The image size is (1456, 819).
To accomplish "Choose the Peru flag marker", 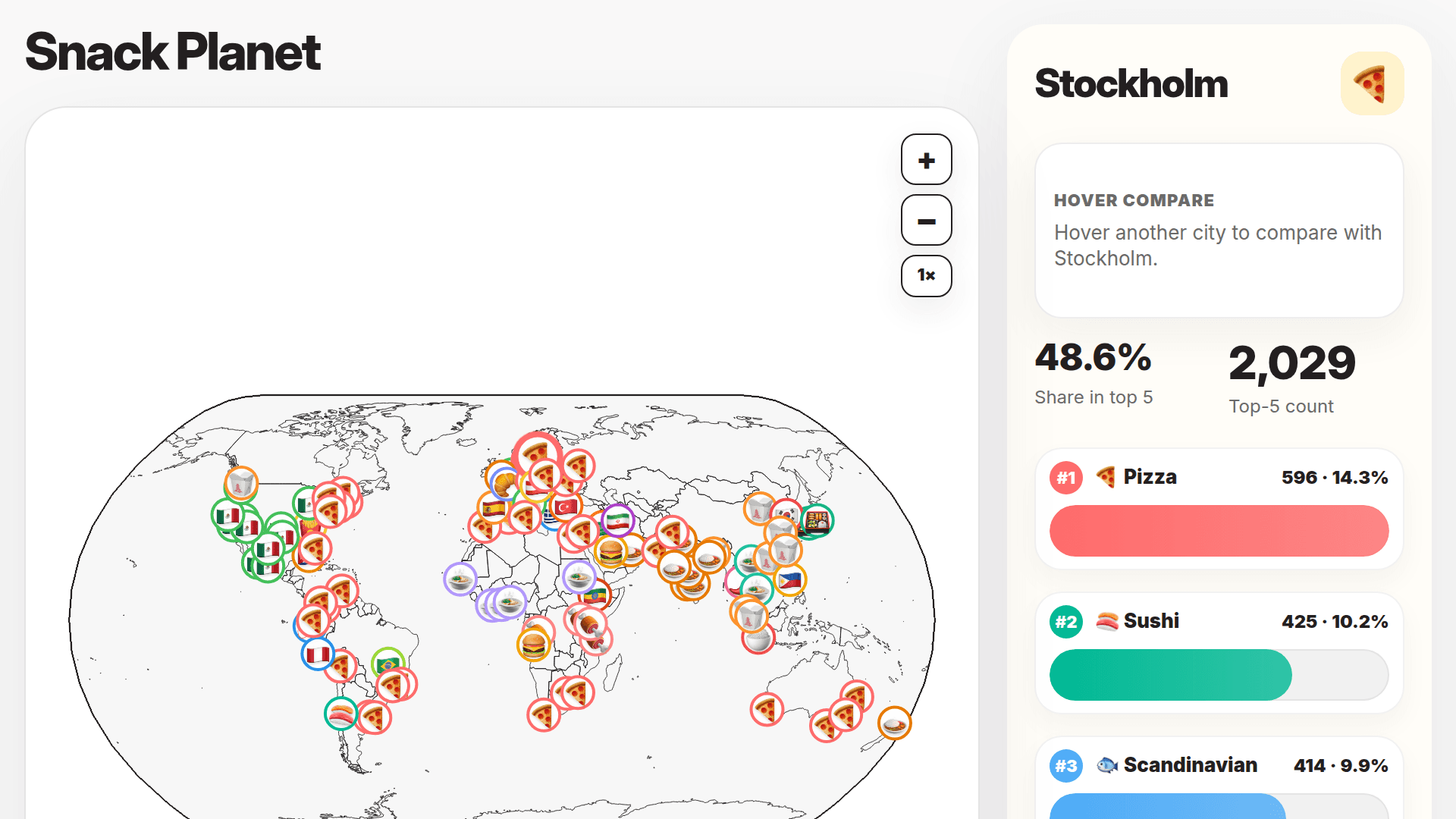I will click(x=318, y=654).
